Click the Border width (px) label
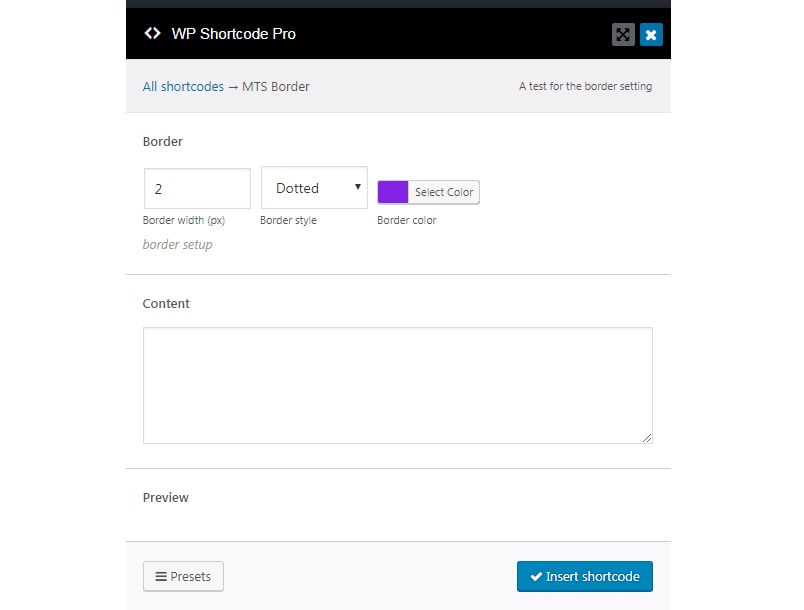 point(184,220)
